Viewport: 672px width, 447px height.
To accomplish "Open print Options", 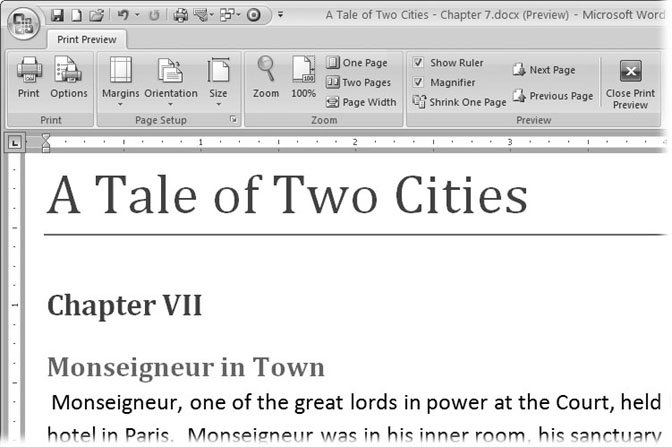I will click(69, 79).
